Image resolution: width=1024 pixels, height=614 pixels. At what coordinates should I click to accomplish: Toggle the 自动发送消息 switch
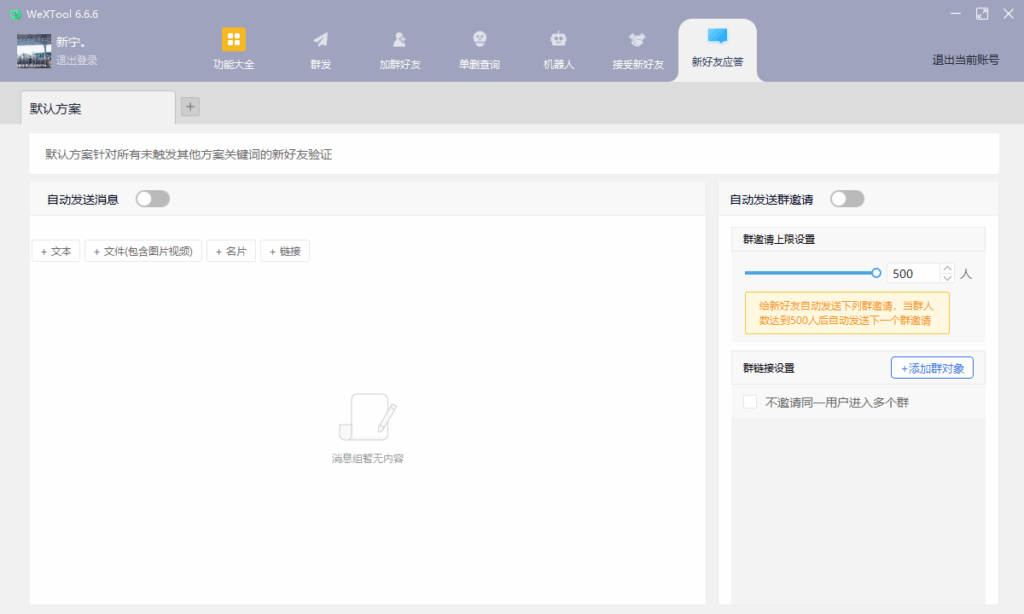(x=153, y=199)
